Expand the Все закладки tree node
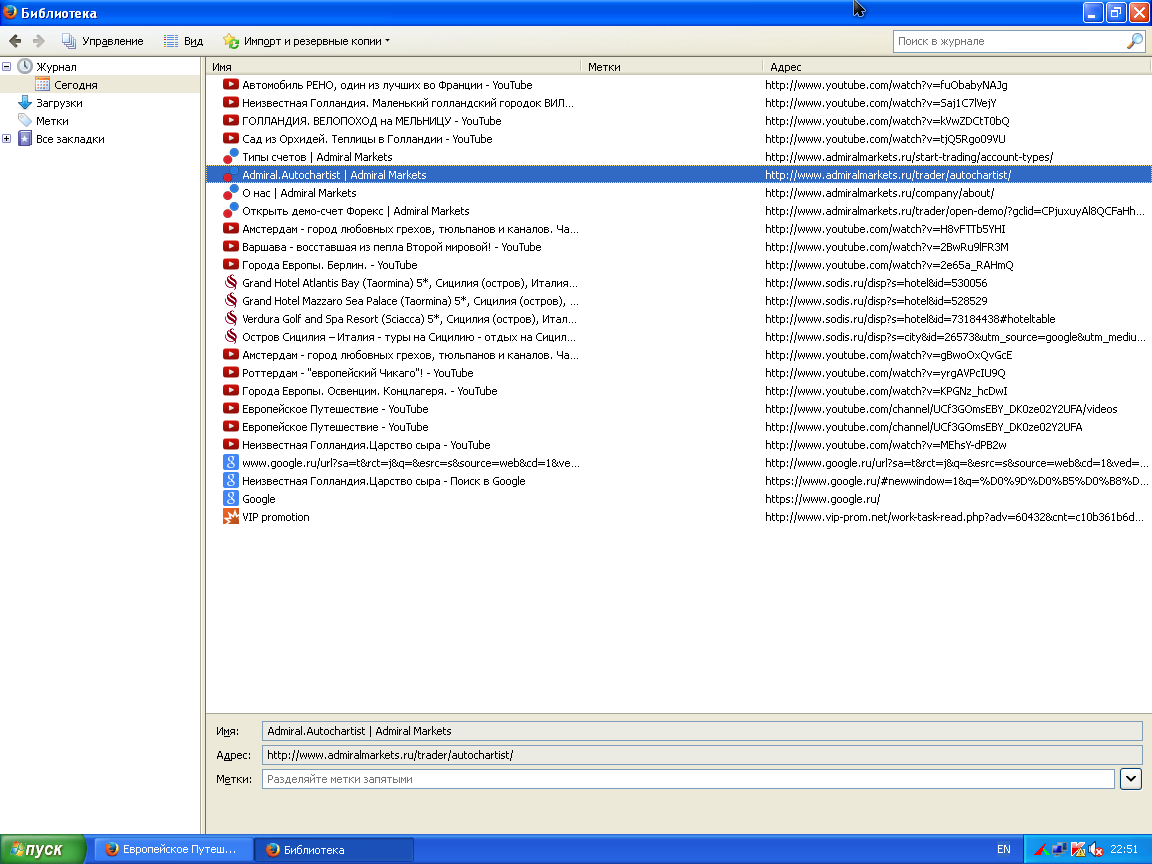Viewport: 1152px width, 864px height. tap(7, 138)
